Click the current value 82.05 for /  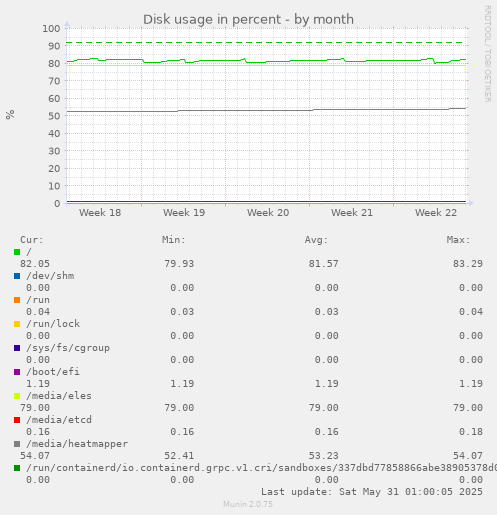click(35, 264)
